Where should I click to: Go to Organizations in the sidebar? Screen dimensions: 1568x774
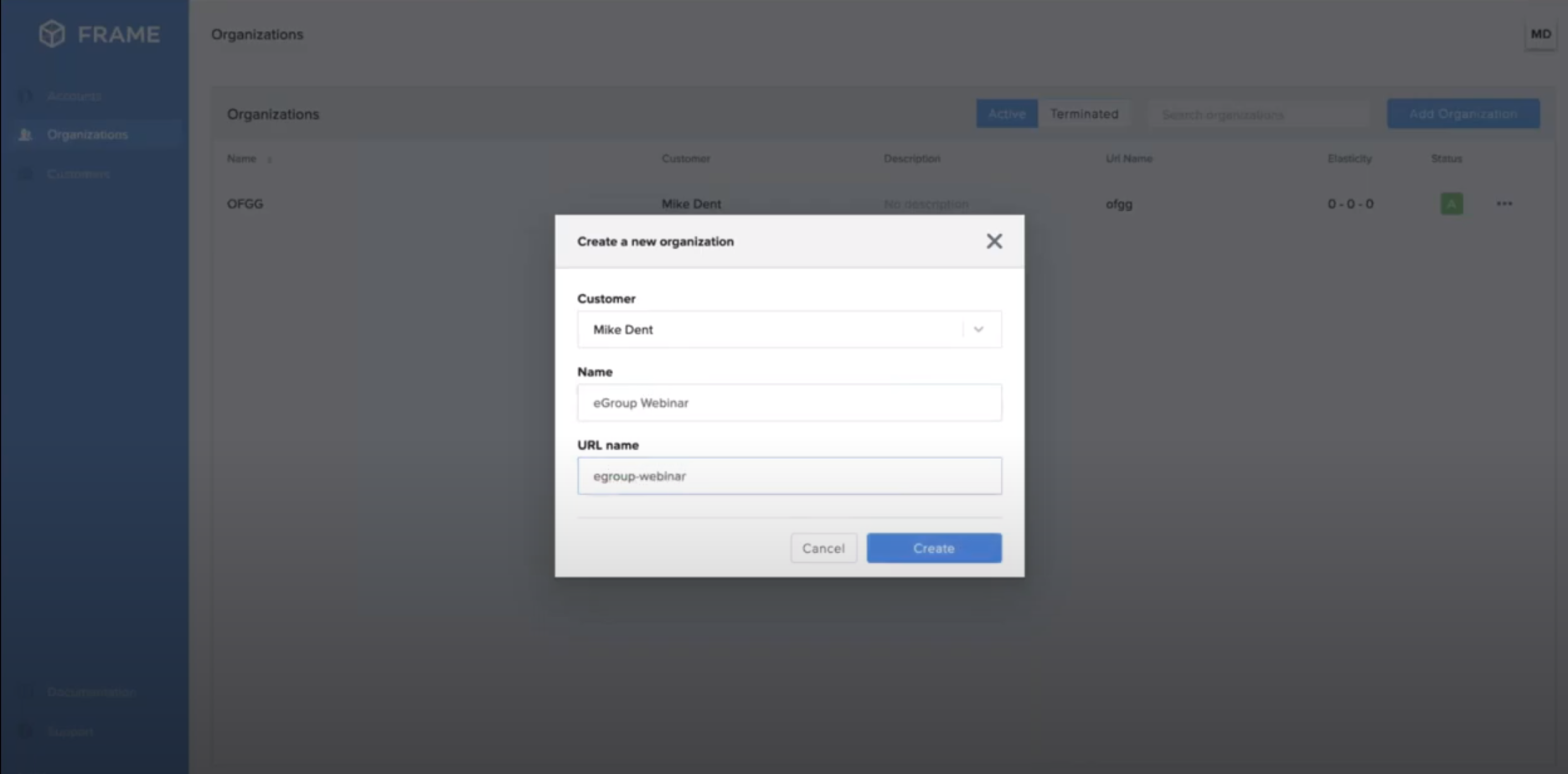(87, 135)
